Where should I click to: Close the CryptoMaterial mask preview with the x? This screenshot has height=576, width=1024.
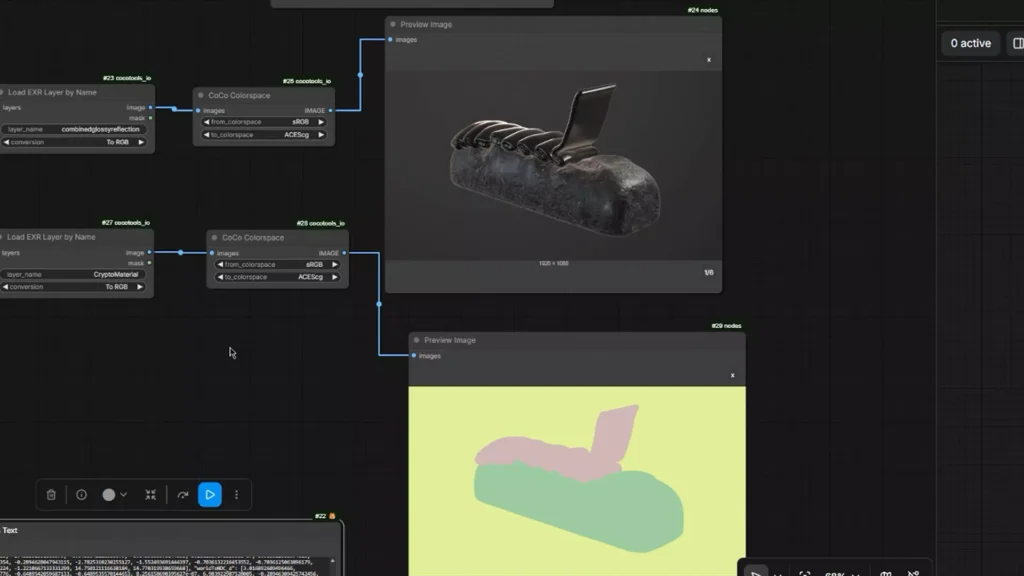(x=732, y=376)
